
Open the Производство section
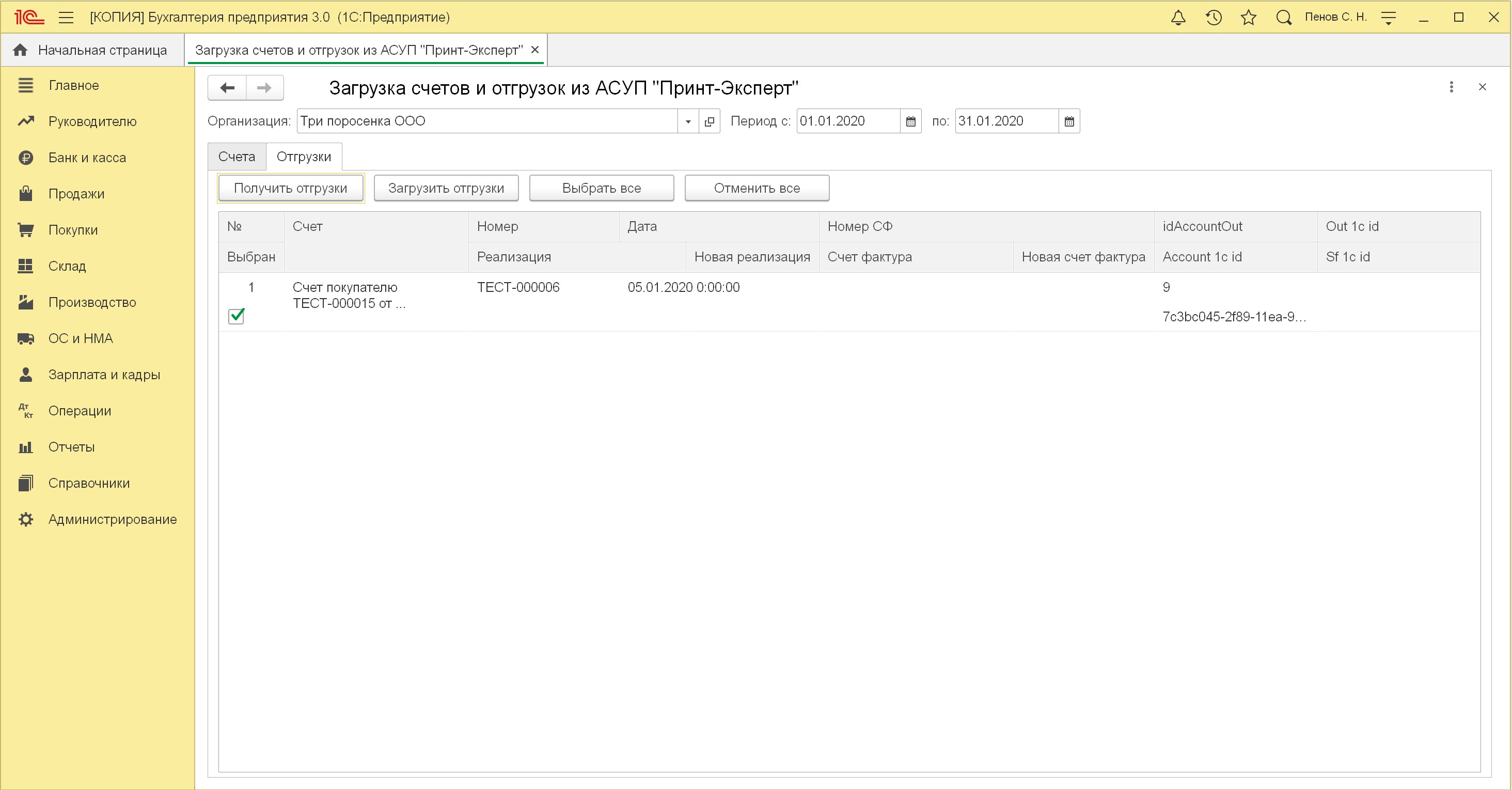[x=97, y=302]
